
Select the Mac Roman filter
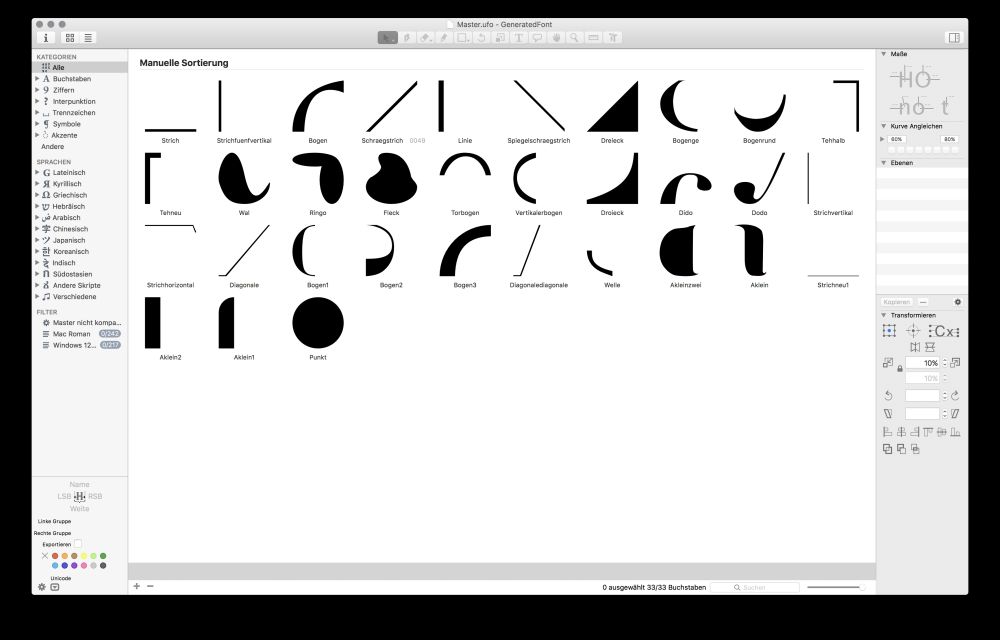click(x=70, y=334)
